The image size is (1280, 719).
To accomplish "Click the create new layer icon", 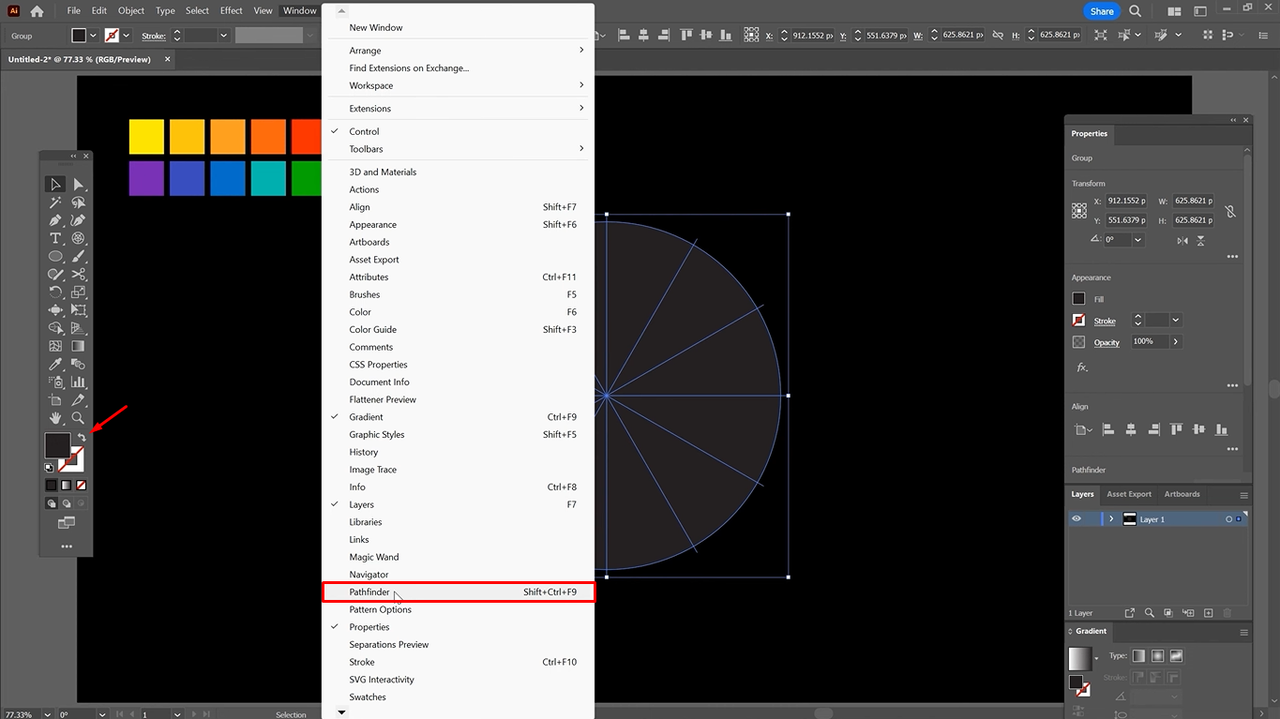I will click(1208, 613).
